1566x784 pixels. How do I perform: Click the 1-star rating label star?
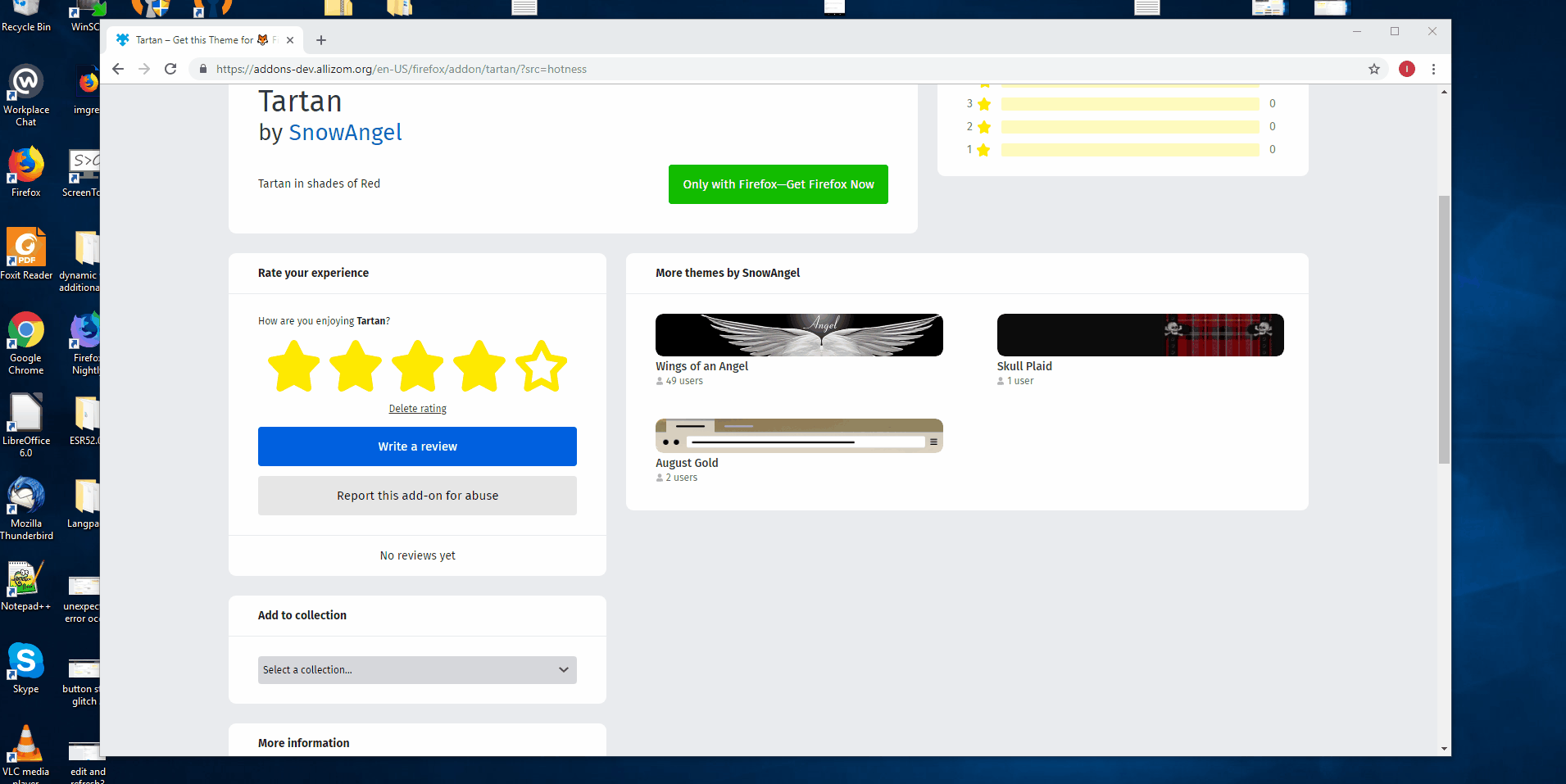click(x=984, y=150)
